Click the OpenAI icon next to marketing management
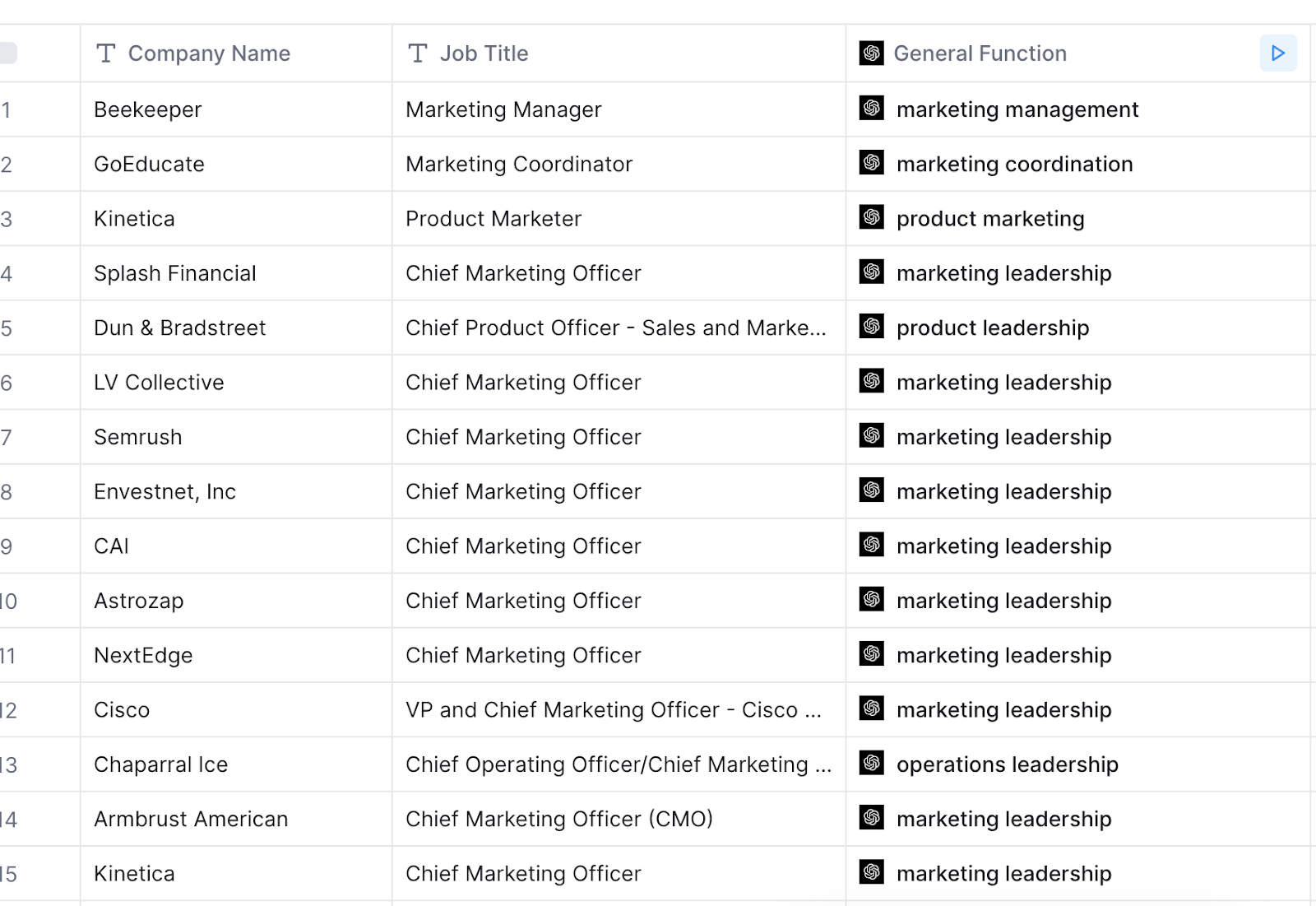Screen dimensions: 1316x906 click(872, 109)
